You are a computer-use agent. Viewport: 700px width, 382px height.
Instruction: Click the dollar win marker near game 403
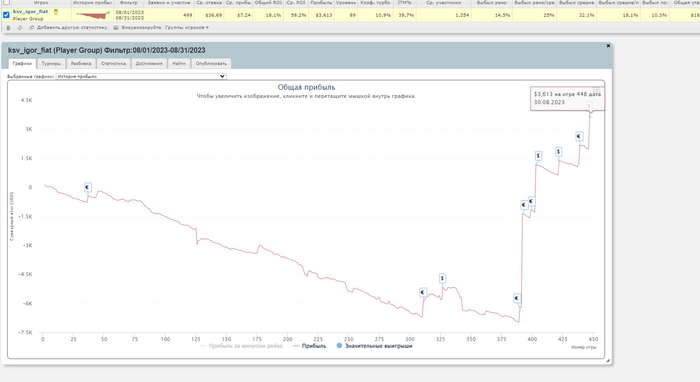click(x=538, y=156)
